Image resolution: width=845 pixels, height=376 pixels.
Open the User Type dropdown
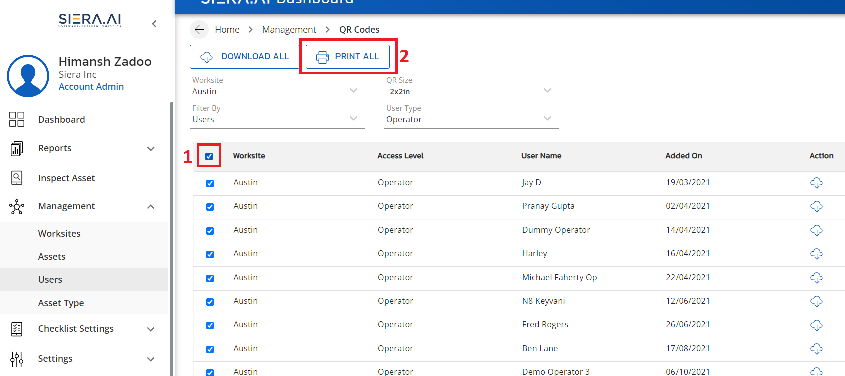pyautogui.click(x=472, y=115)
